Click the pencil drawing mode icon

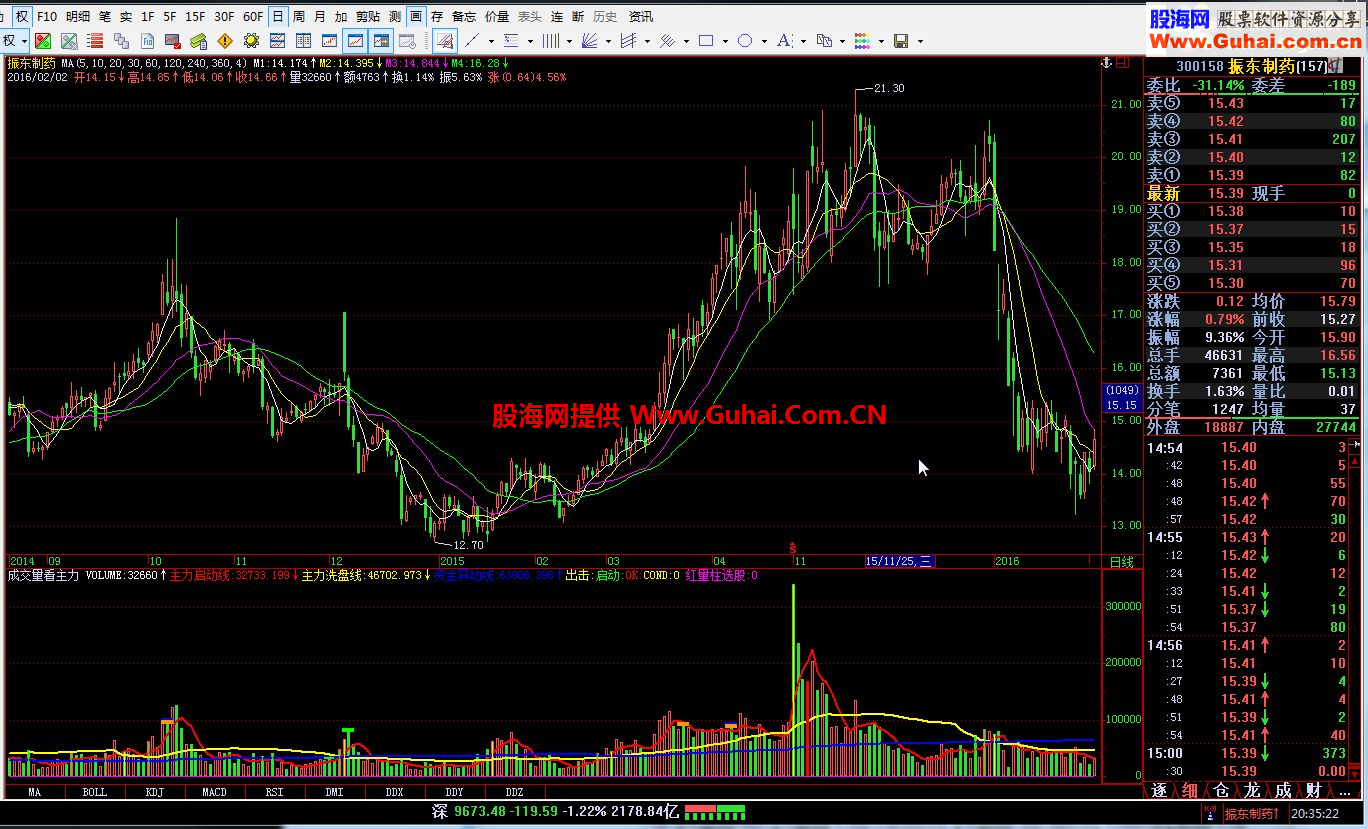pyautogui.click(x=445, y=41)
